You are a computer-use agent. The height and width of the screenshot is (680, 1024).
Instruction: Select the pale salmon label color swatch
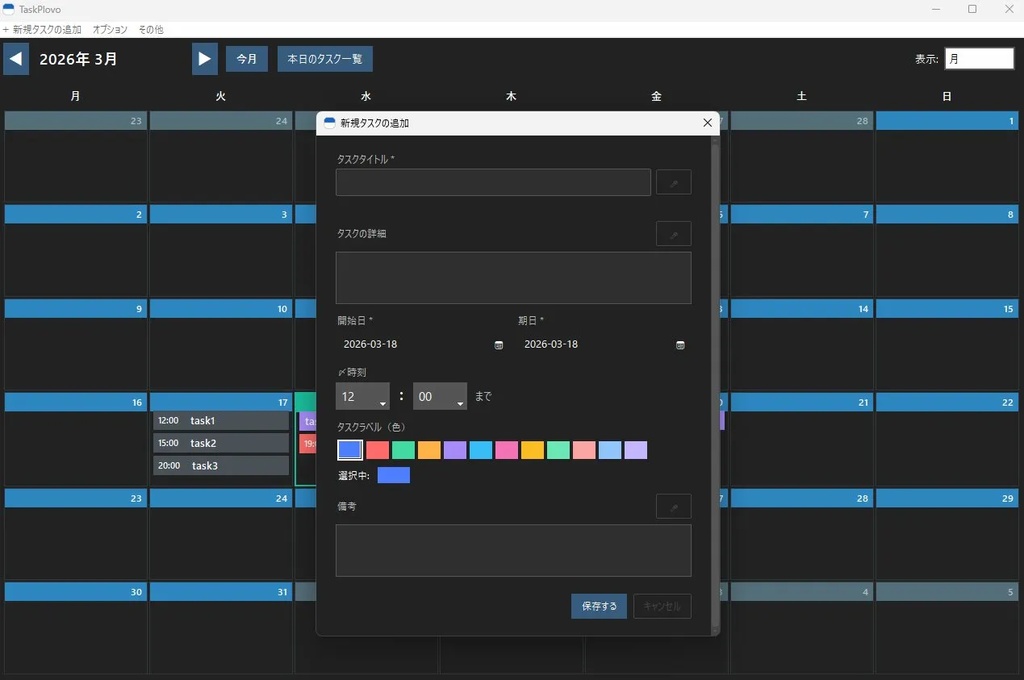[x=584, y=450]
